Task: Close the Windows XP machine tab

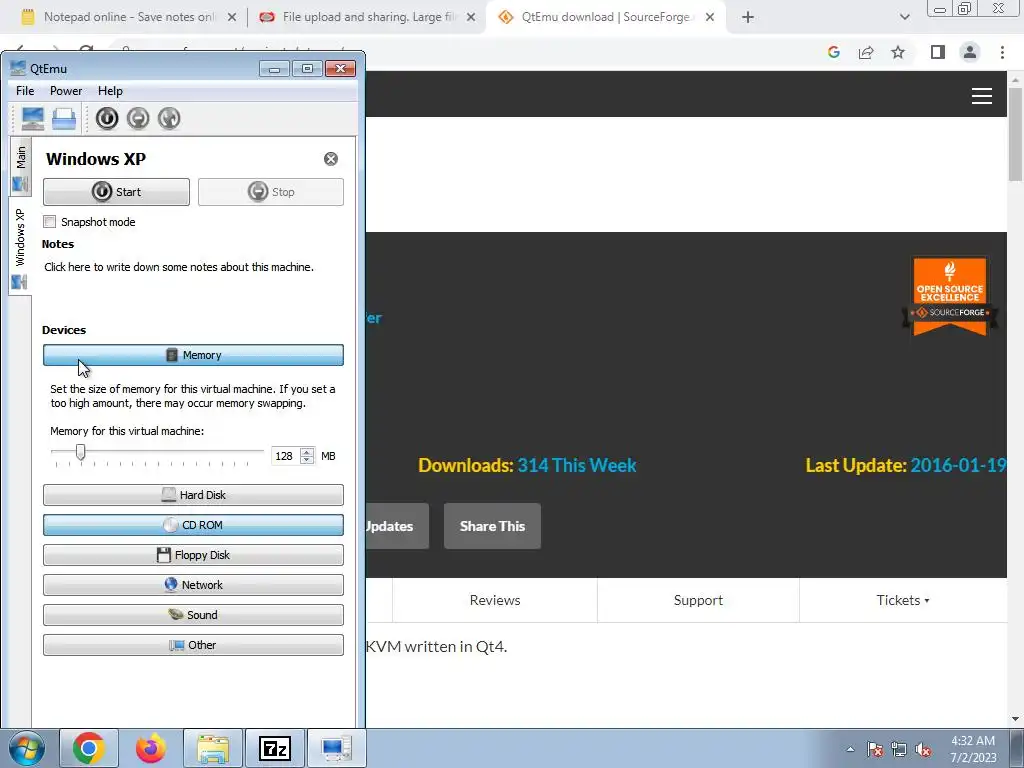Action: coord(331,159)
